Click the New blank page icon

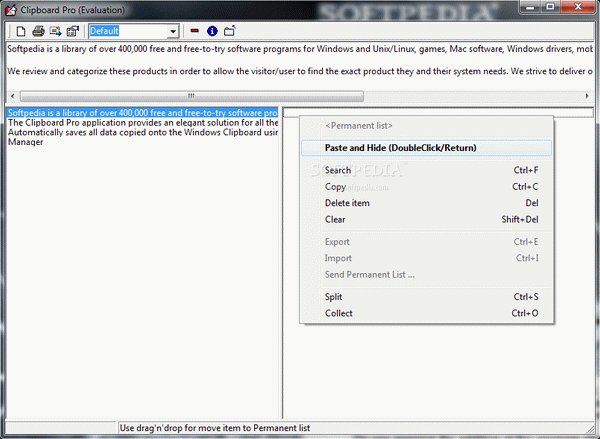coord(21,31)
